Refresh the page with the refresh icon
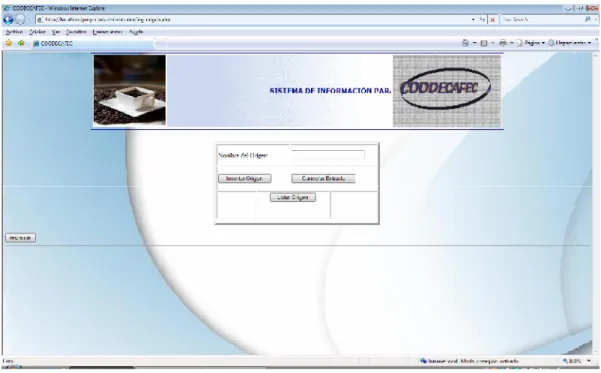This screenshot has width=601, height=373. pyautogui.click(x=482, y=20)
